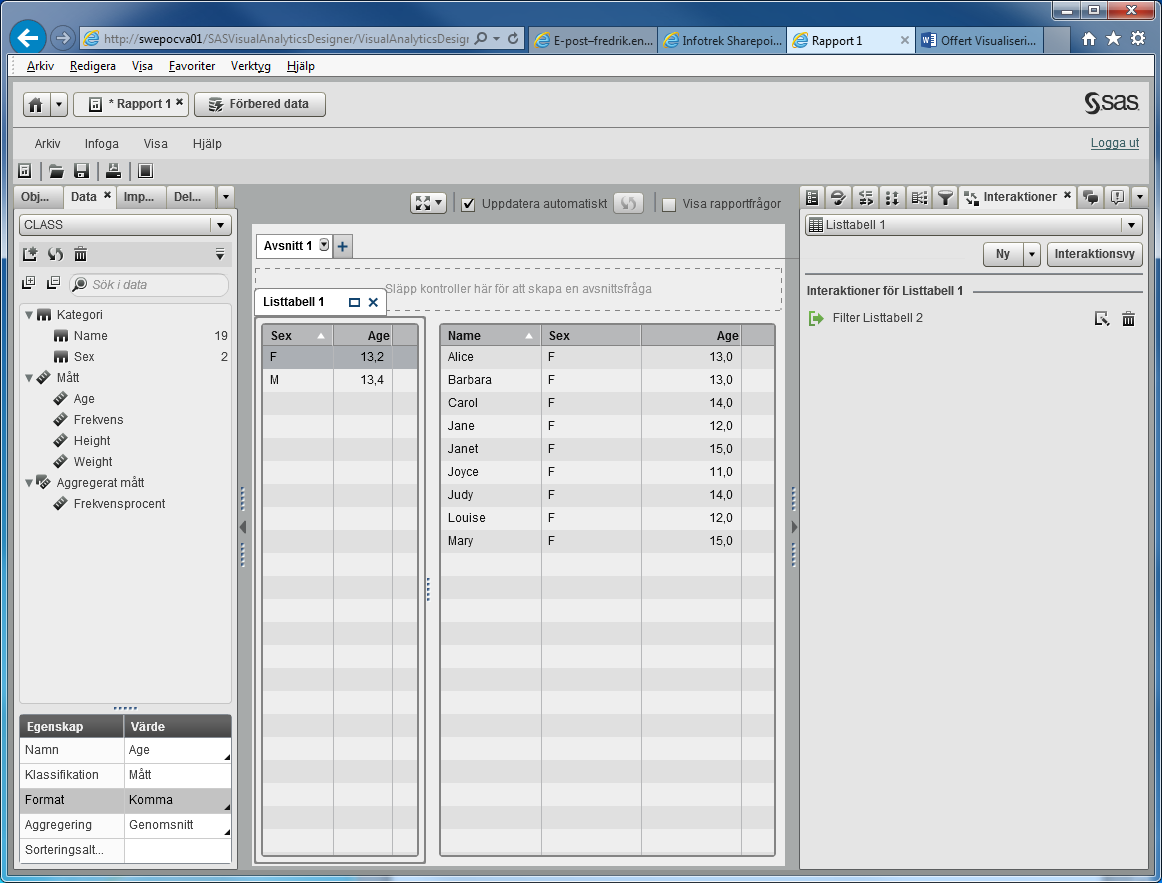This screenshot has width=1162, height=883.
Task: Open a report using the folder icon
Action: click(x=55, y=171)
